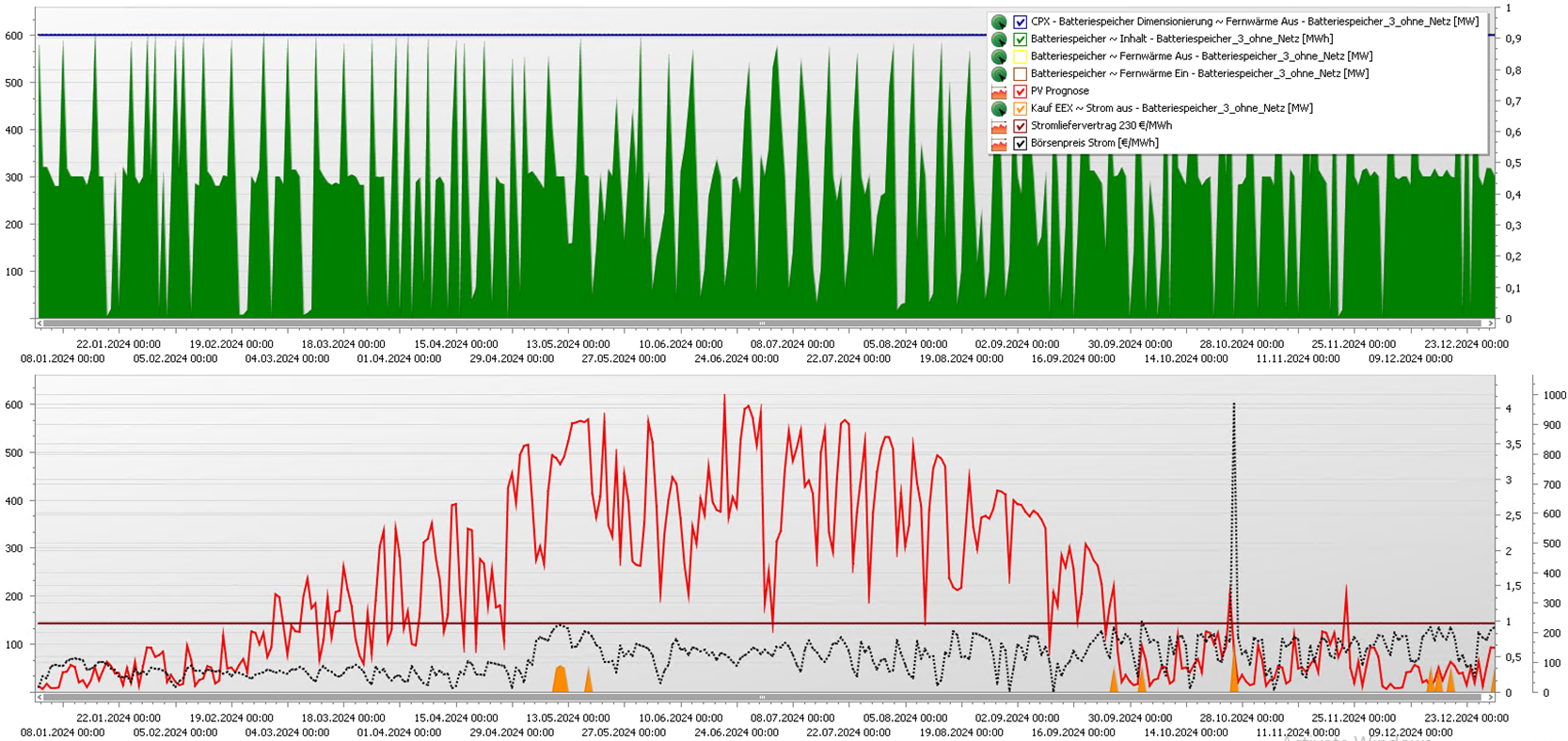Viewport: 1568px width, 741px height.
Task: Select the gauge icon for Fernwärme Ein series
Action: pyautogui.click(x=999, y=73)
